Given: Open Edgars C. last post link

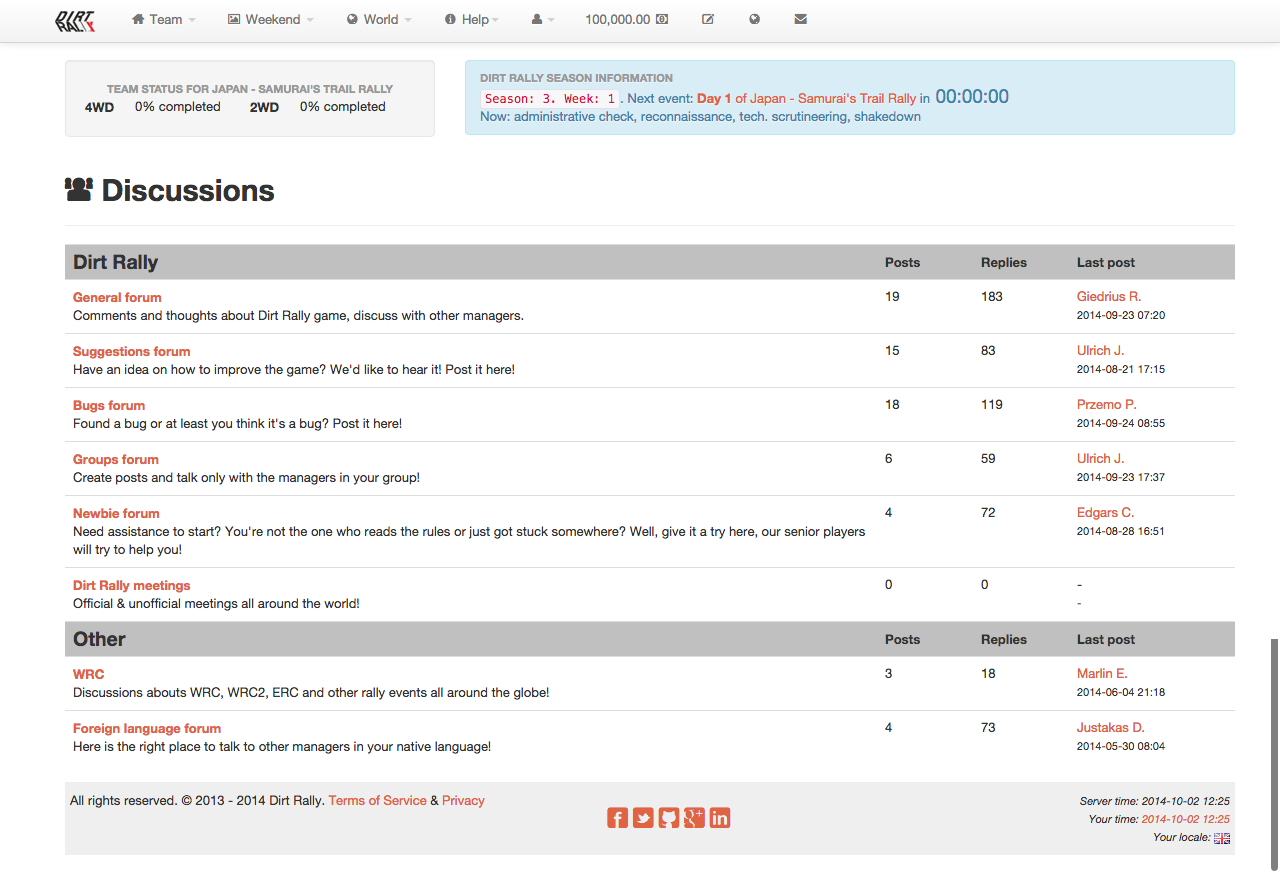Looking at the screenshot, I should (x=1105, y=512).
